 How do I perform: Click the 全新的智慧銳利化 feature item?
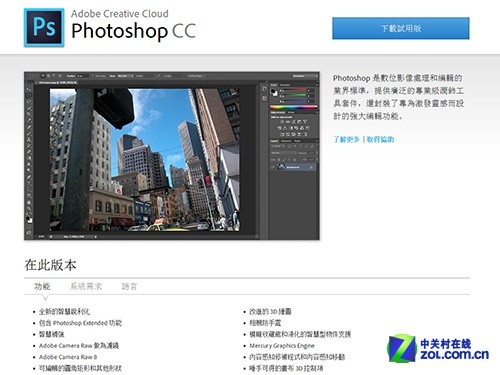pyautogui.click(x=64, y=312)
